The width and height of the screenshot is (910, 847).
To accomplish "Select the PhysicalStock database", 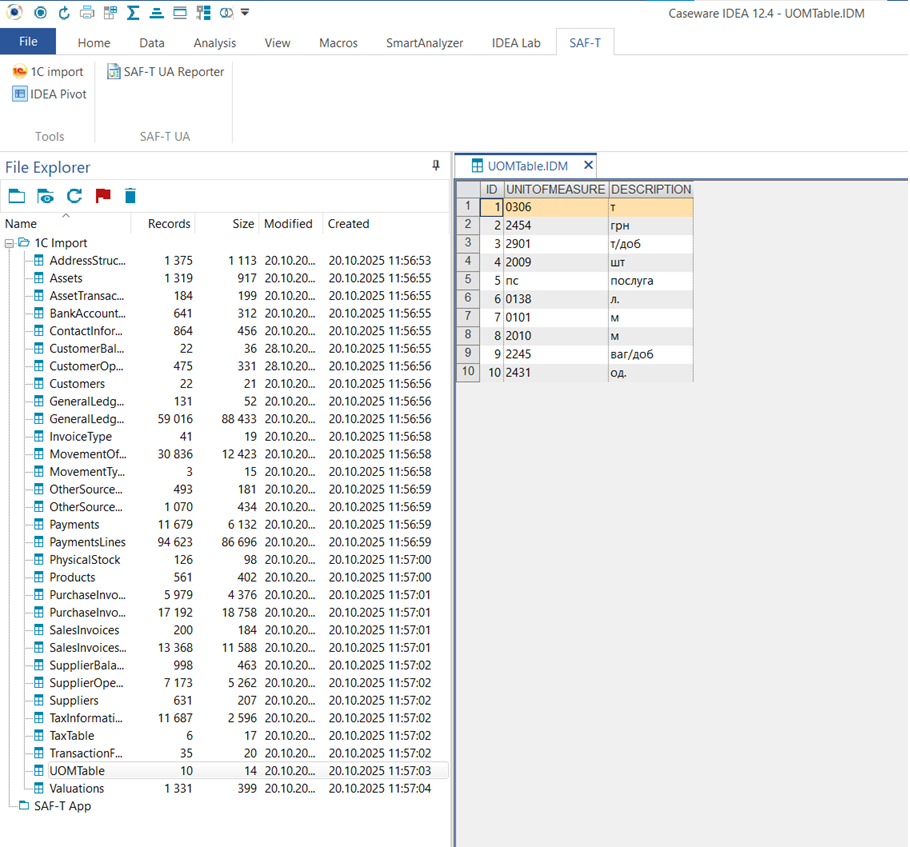I will [x=85, y=560].
